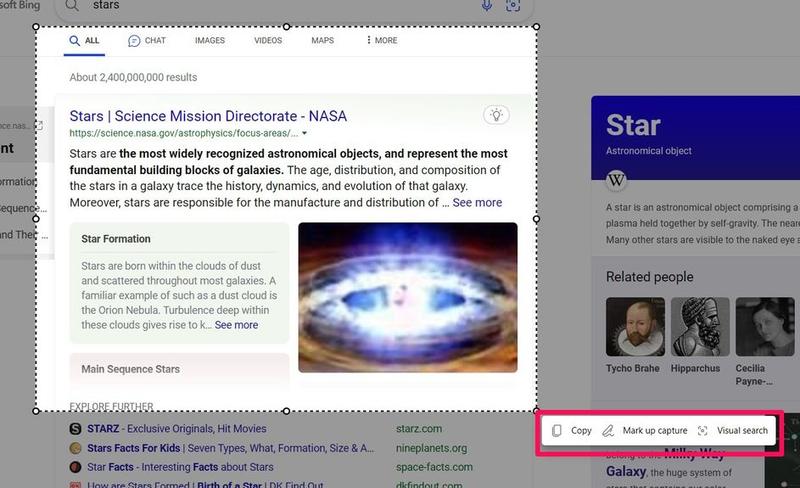This screenshot has height=488, width=800.
Task: Click See more in Star Formation card
Action: click(x=236, y=325)
